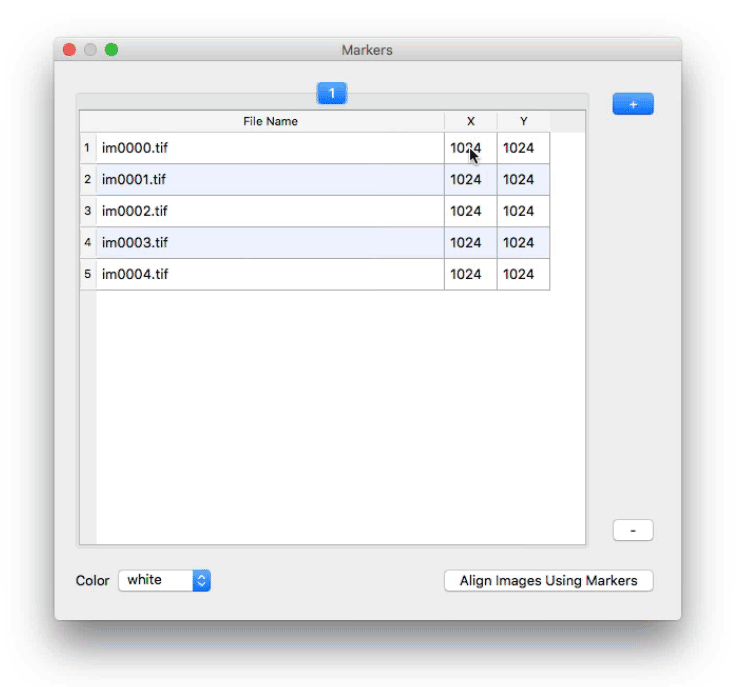Zoom the Markers window with green button
755x687 pixels.
tap(111, 50)
